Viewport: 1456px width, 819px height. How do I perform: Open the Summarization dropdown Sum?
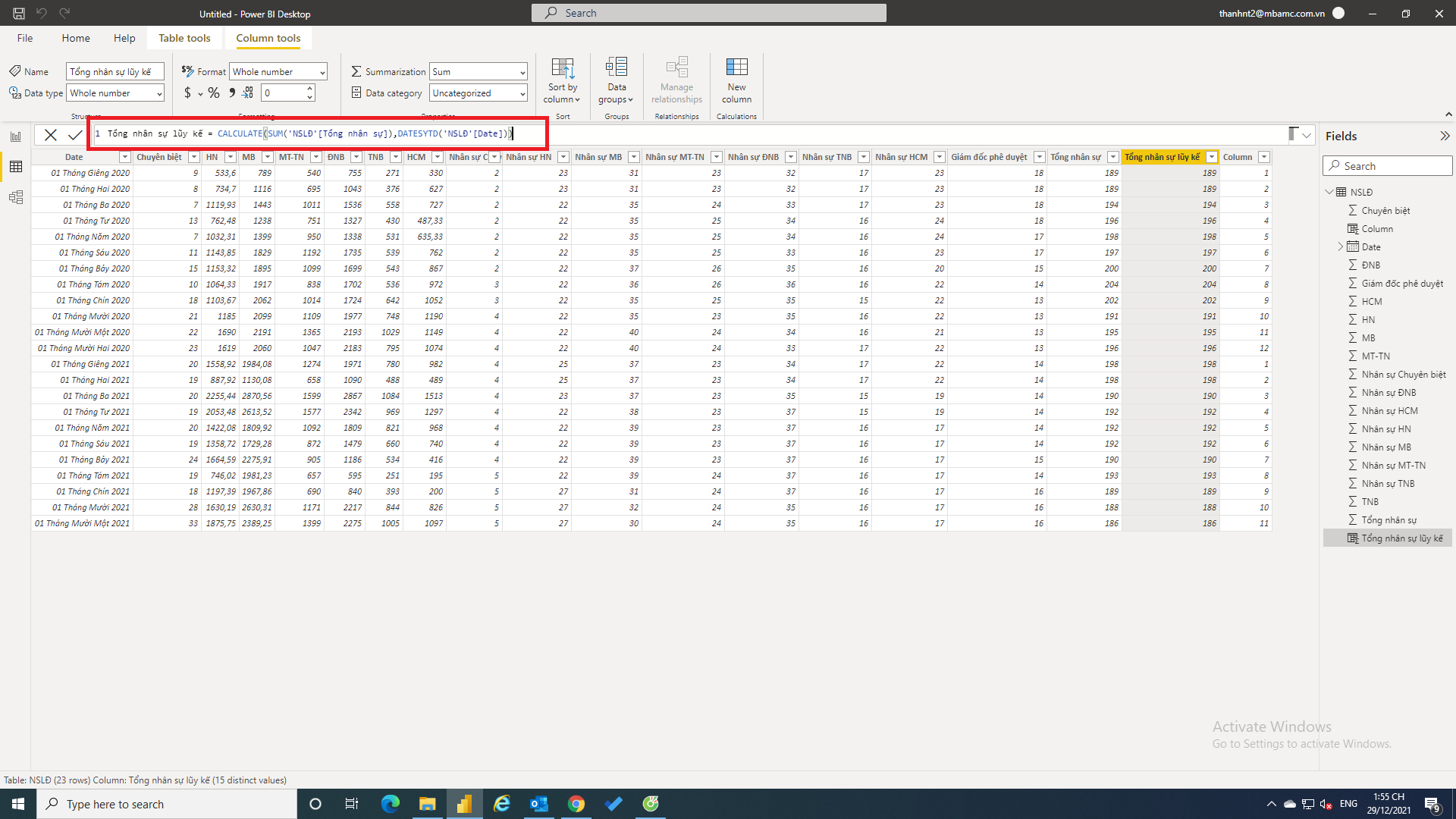tap(479, 72)
